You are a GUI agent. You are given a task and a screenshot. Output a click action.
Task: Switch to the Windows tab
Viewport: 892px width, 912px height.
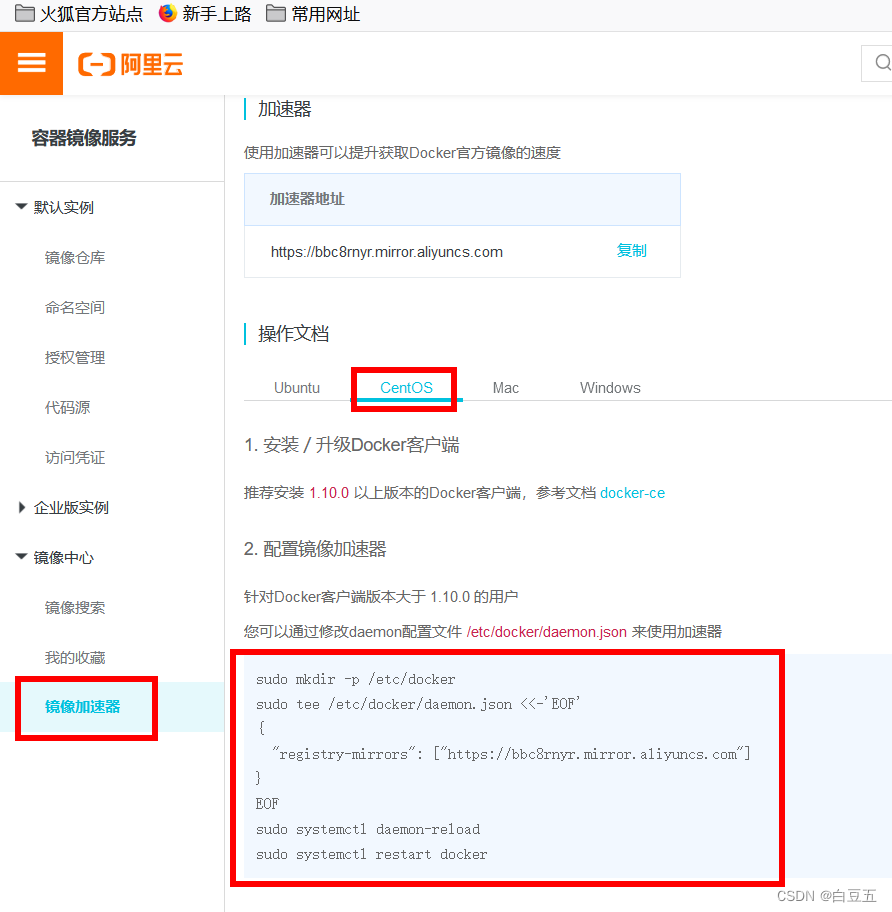pyautogui.click(x=610, y=387)
